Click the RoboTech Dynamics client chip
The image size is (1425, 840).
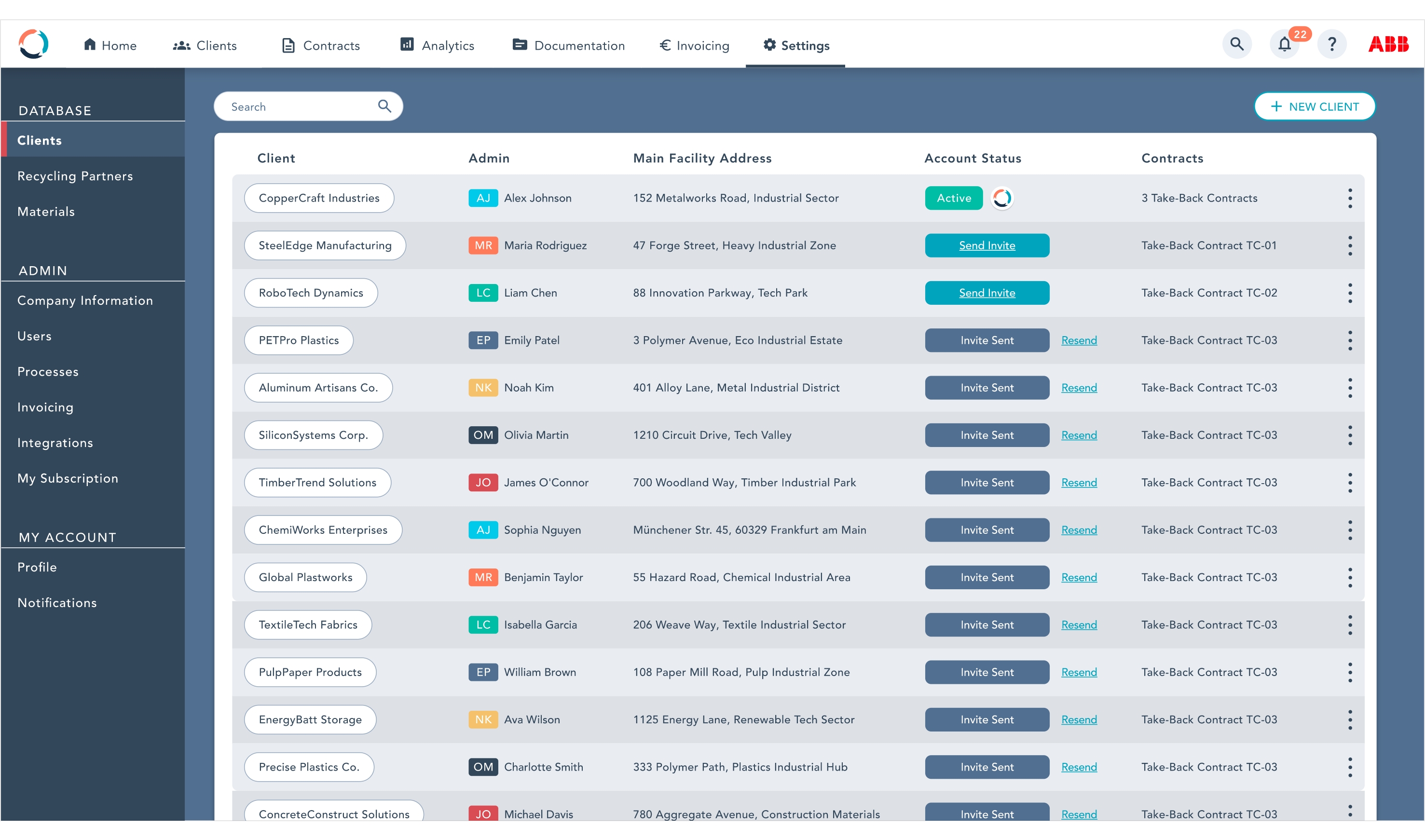(310, 293)
